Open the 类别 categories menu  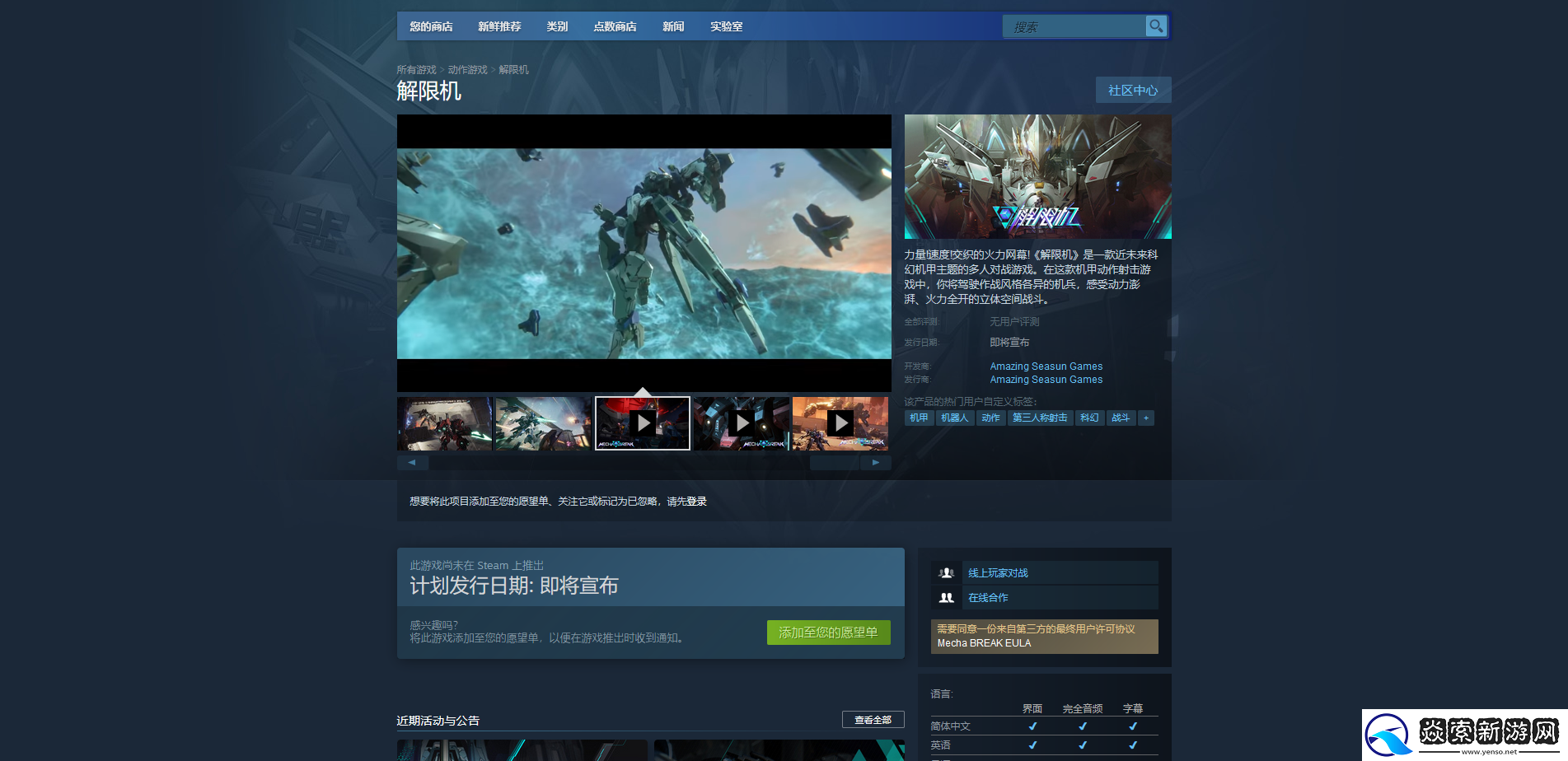[x=557, y=26]
